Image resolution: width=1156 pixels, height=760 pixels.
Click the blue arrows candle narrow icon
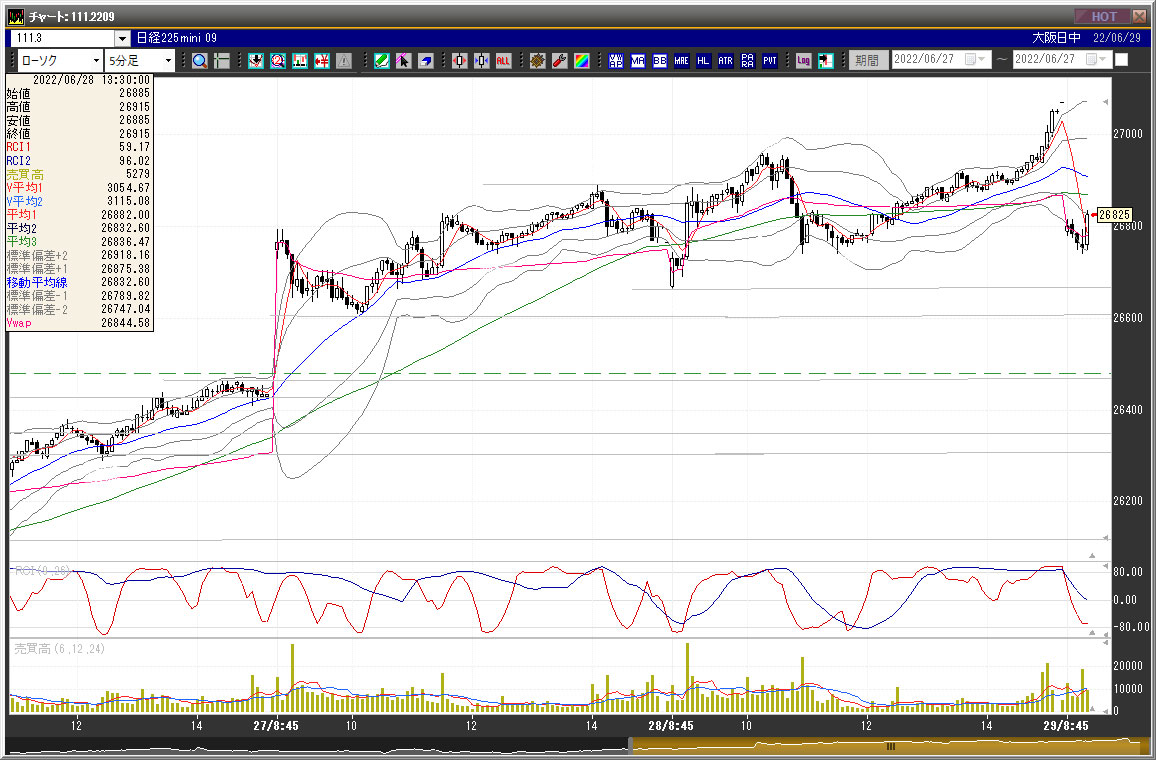[x=481, y=60]
